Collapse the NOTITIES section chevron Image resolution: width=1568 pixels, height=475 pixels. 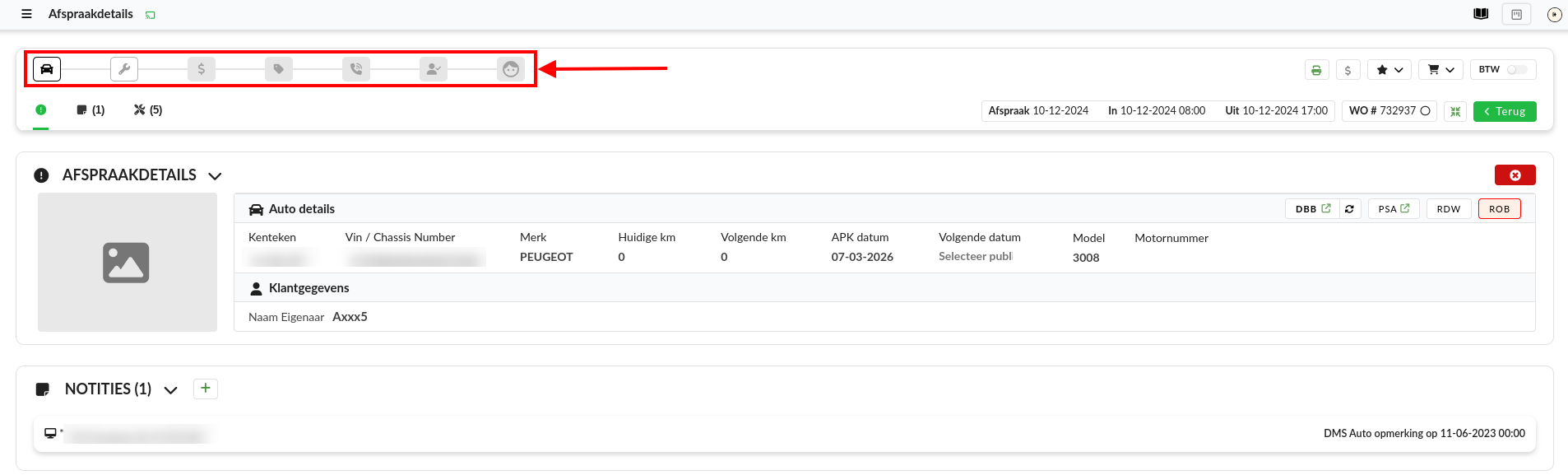(171, 390)
